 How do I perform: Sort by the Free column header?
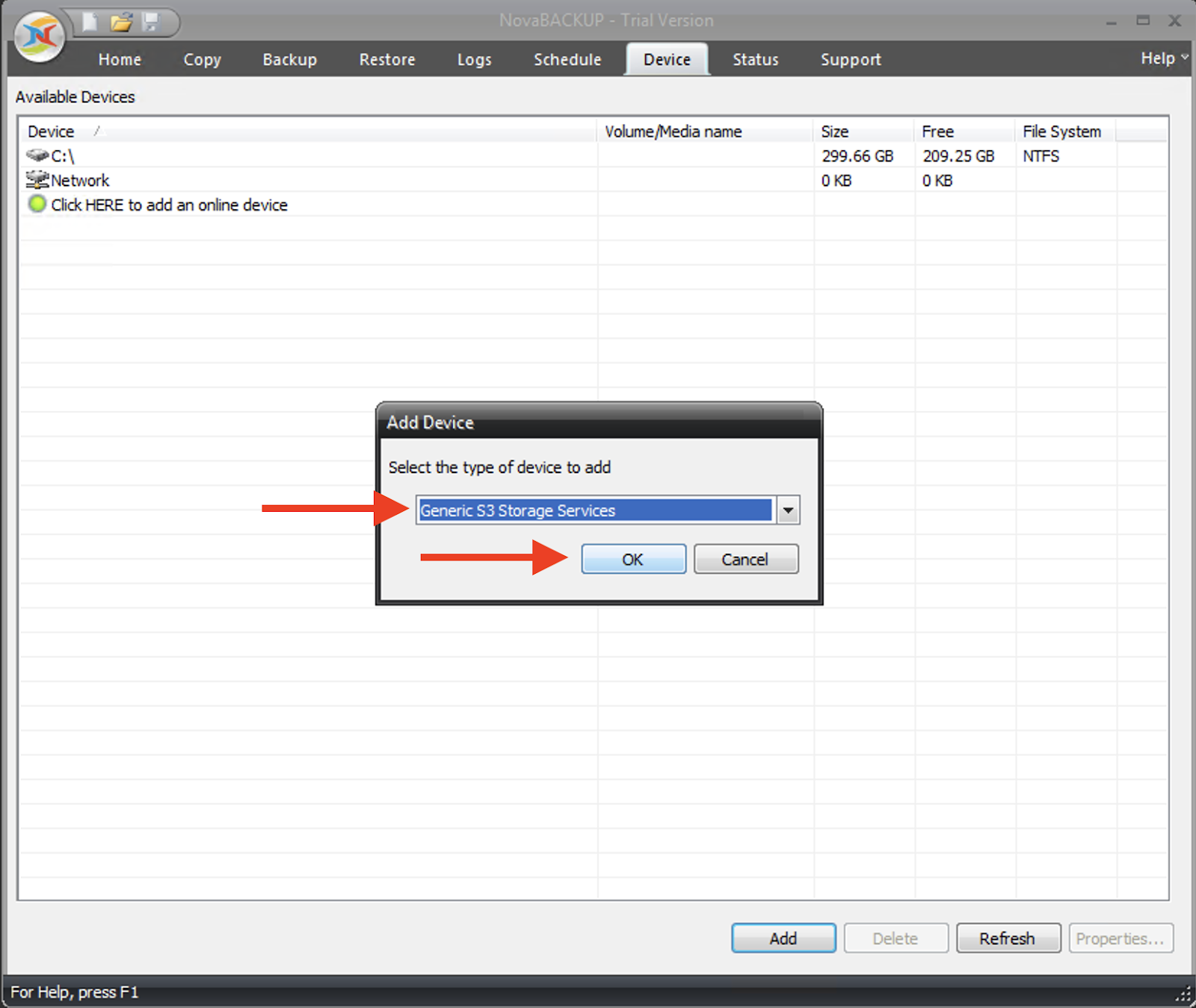(964, 132)
